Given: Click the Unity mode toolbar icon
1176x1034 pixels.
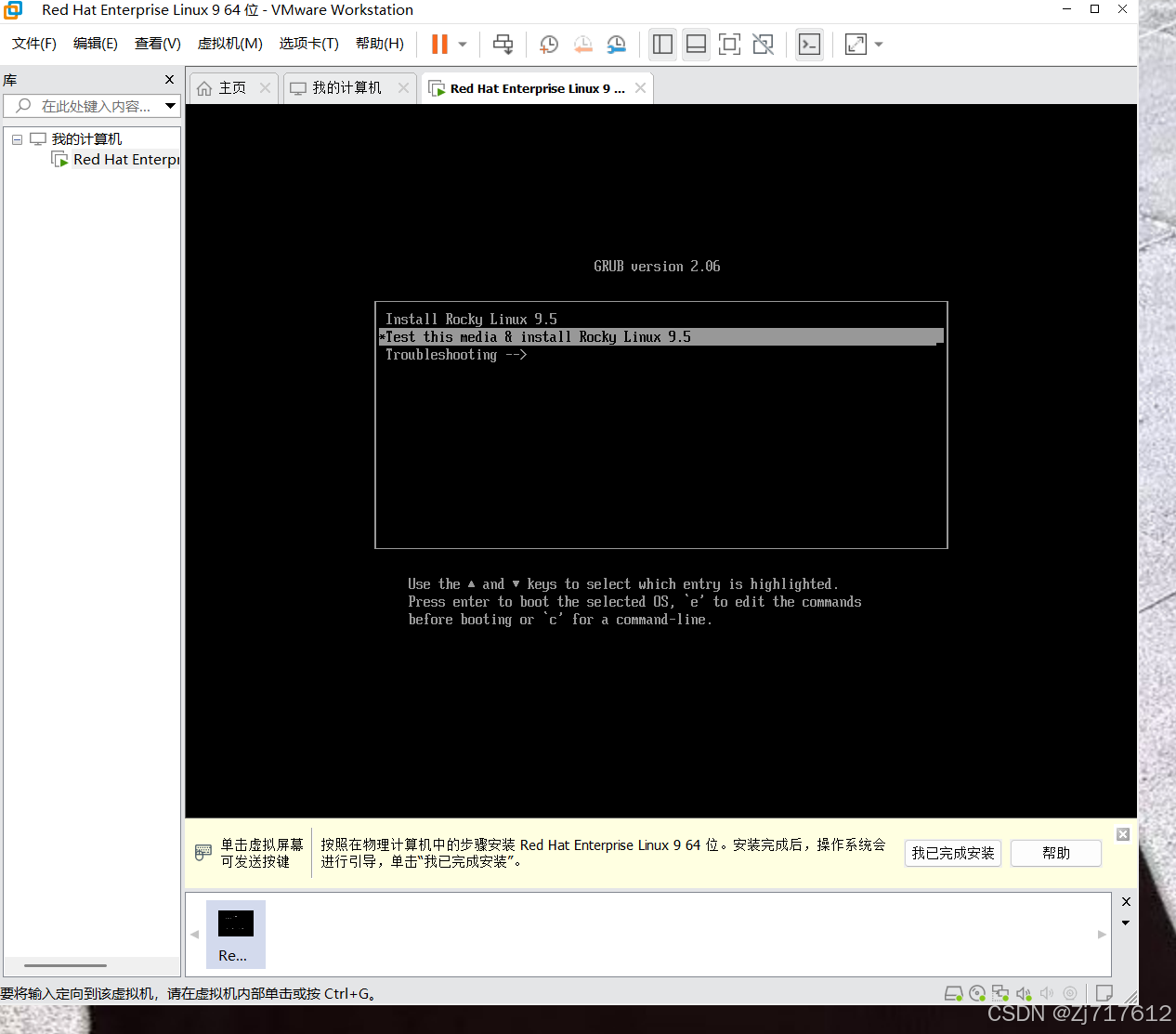Looking at the screenshot, I should [763, 44].
